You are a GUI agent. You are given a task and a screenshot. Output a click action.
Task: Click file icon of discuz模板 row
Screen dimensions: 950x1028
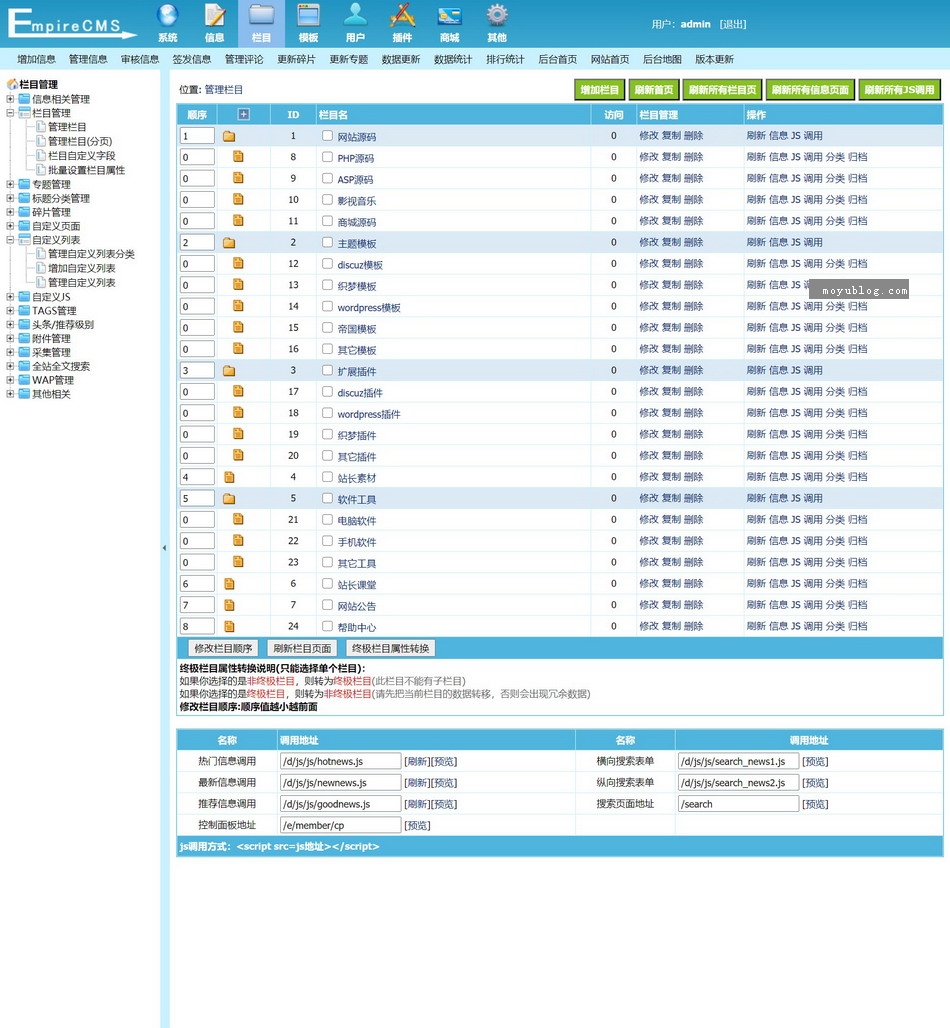tap(238, 263)
